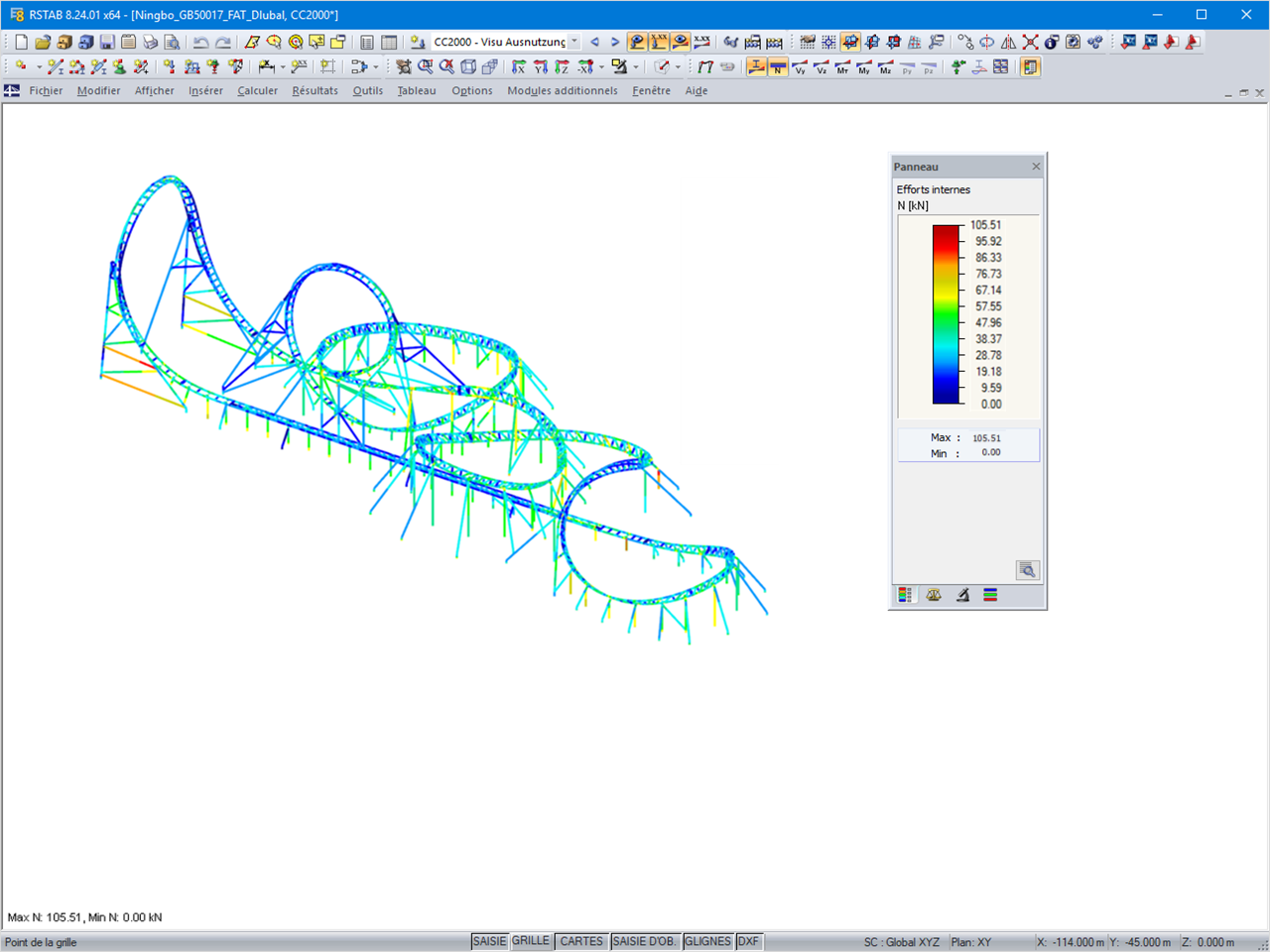Toggle show result values x.xx button
The height and width of the screenshot is (952, 1270).
point(702,42)
